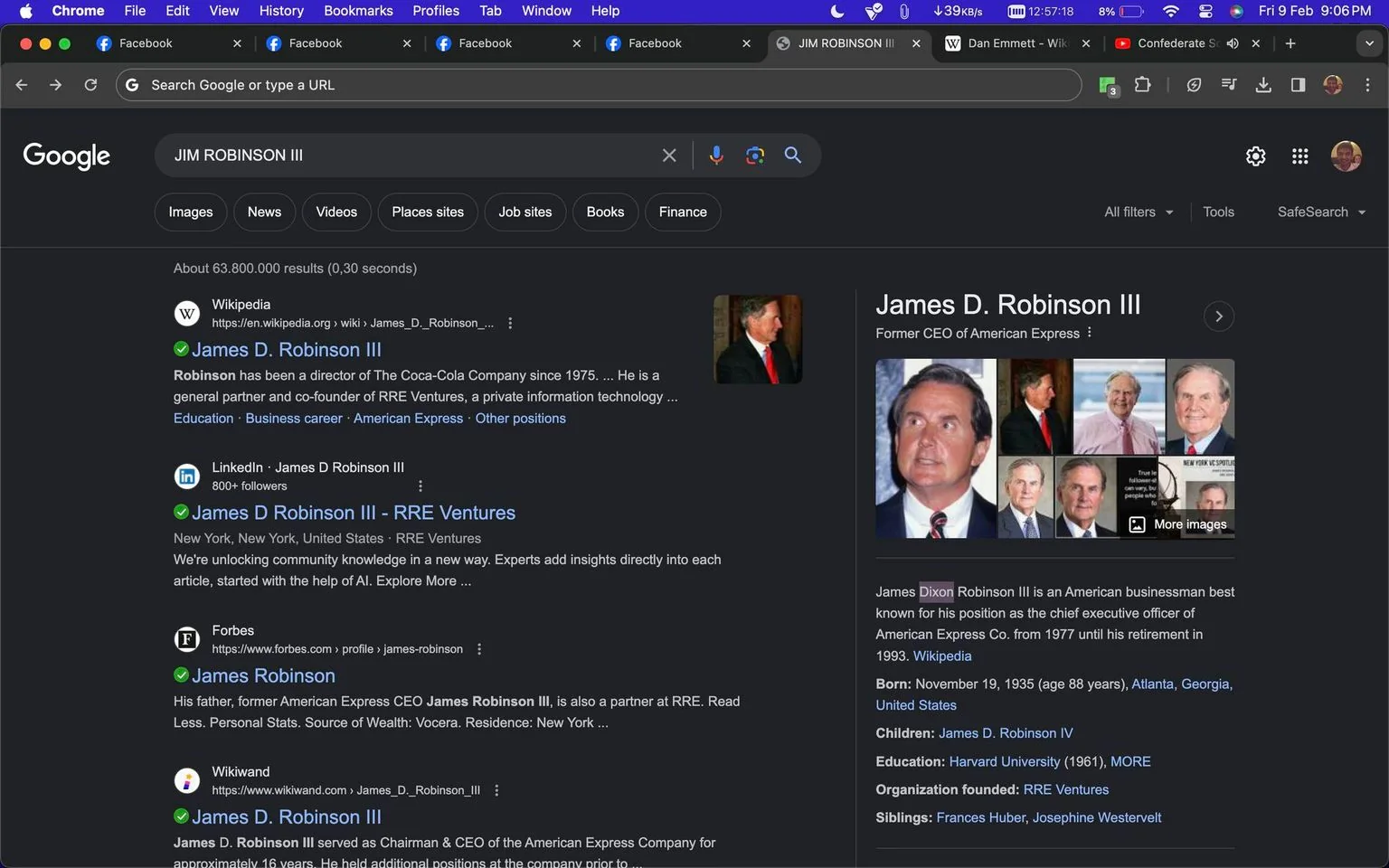The width and height of the screenshot is (1389, 868).
Task: Open more options for LinkedIn result
Action: [420, 486]
